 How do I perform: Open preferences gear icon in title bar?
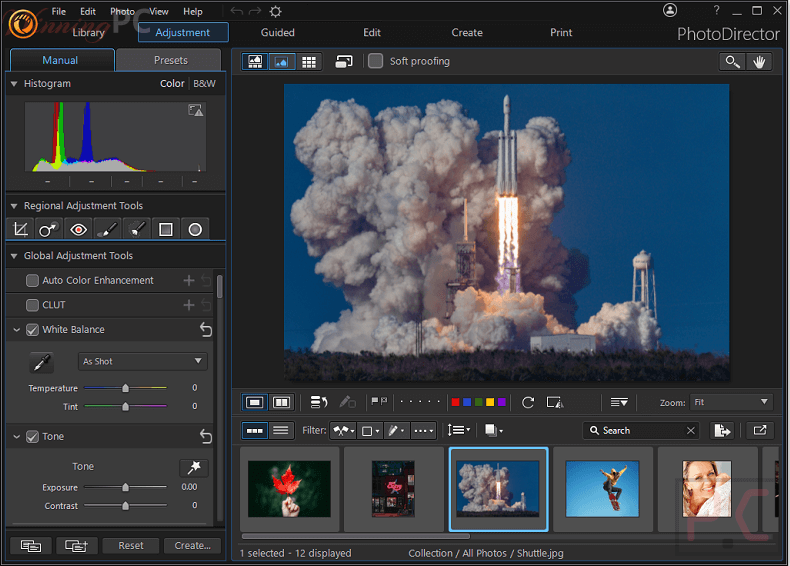coord(276,11)
